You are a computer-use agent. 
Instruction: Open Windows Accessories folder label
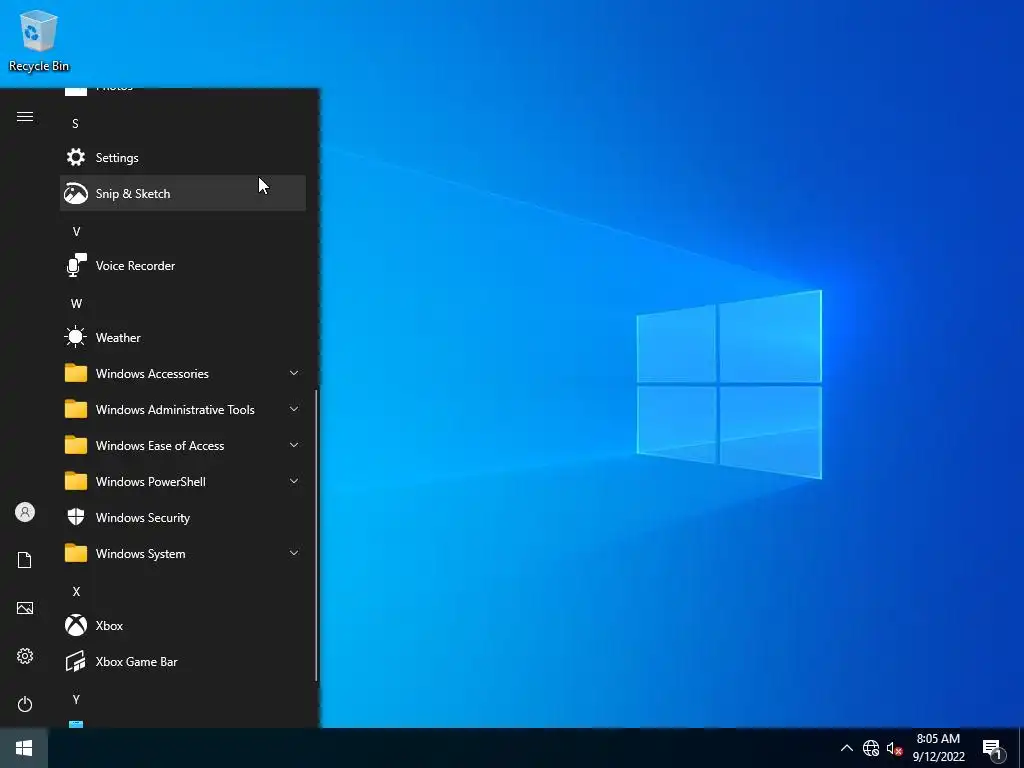[x=152, y=374]
